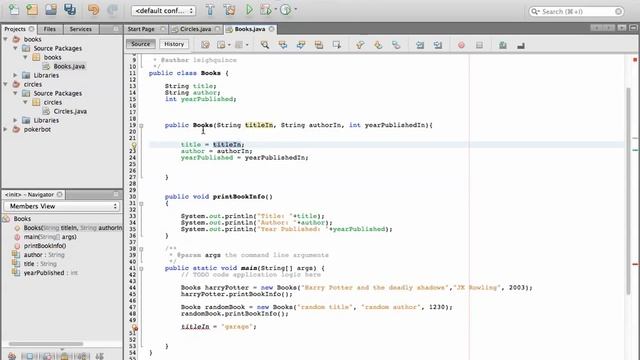640x360 pixels.
Task: Toggle Bookmark on current line
Action: click(396, 45)
